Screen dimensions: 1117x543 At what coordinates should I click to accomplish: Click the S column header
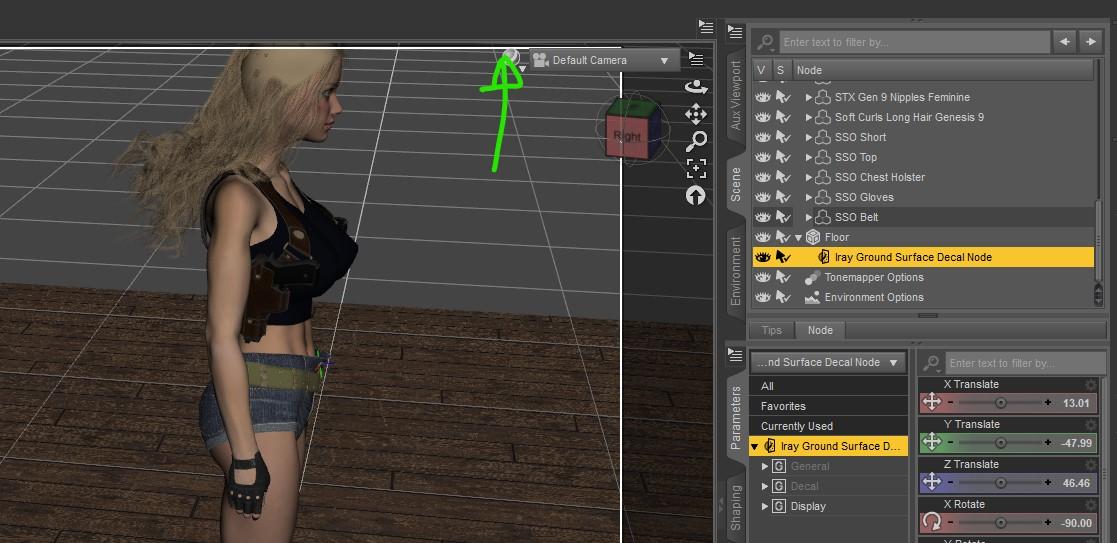click(781, 70)
